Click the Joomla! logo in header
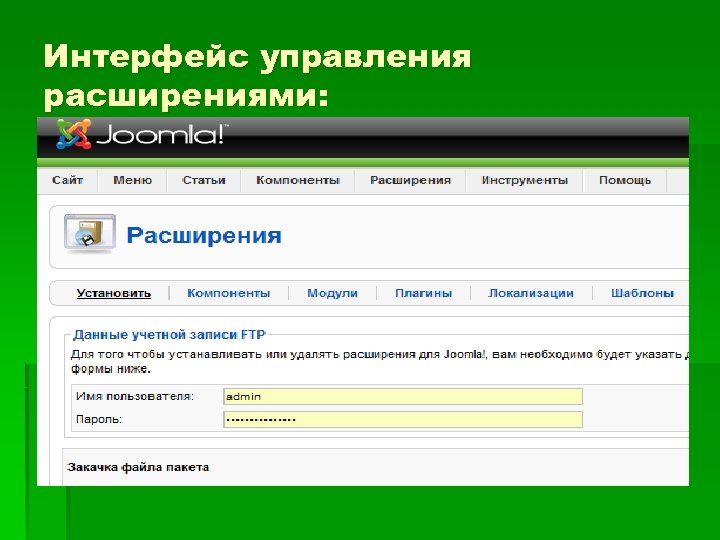 tap(141, 134)
